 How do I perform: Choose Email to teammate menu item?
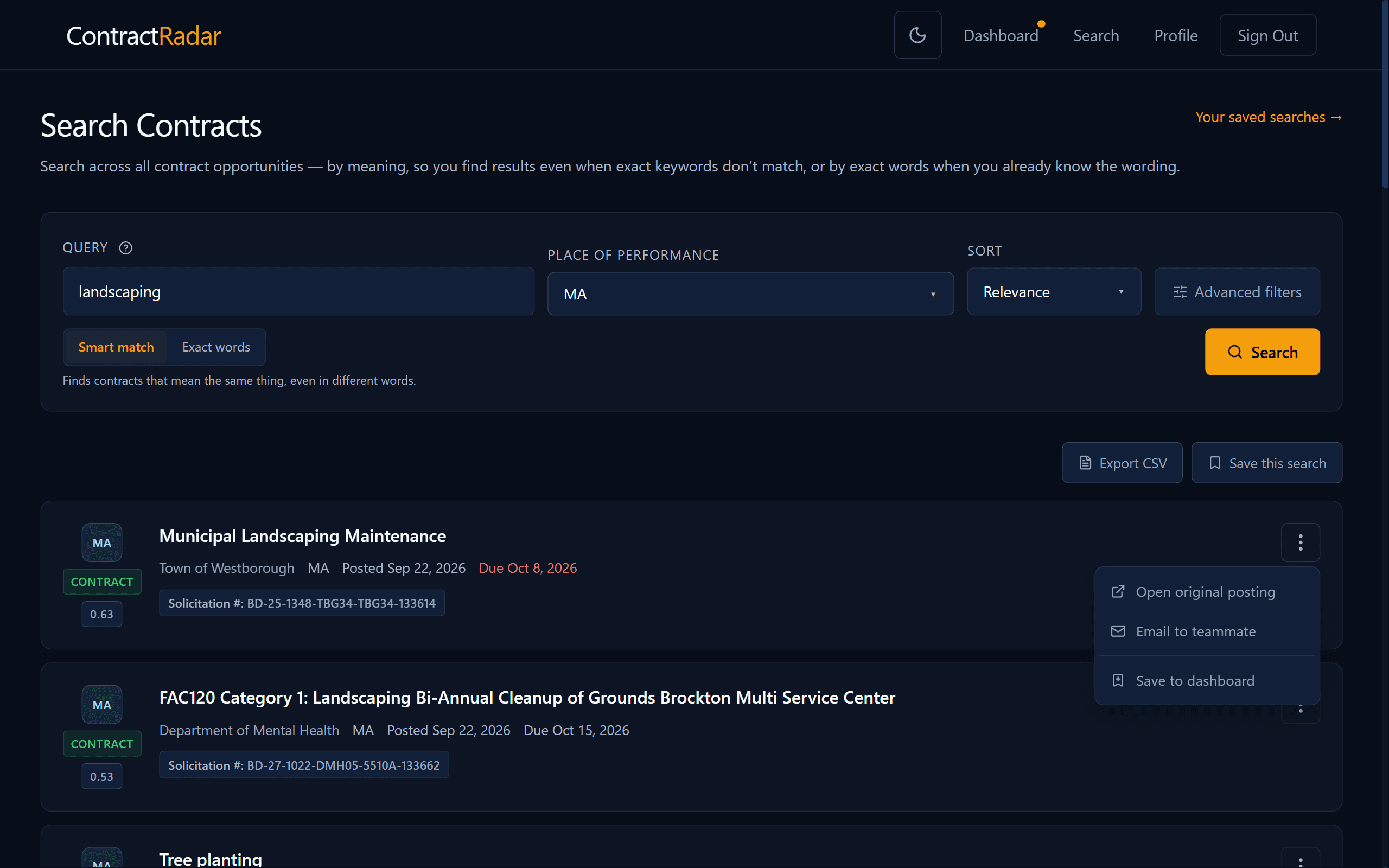pyautogui.click(x=1207, y=631)
